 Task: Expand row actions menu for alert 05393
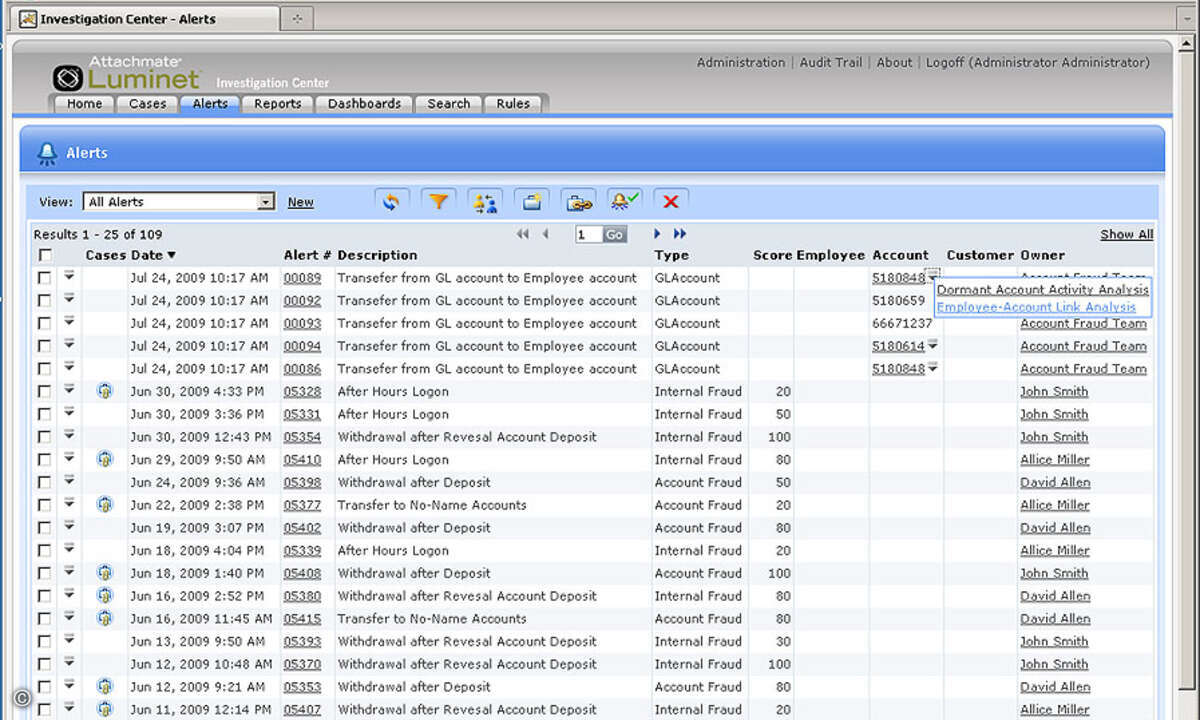click(x=69, y=640)
